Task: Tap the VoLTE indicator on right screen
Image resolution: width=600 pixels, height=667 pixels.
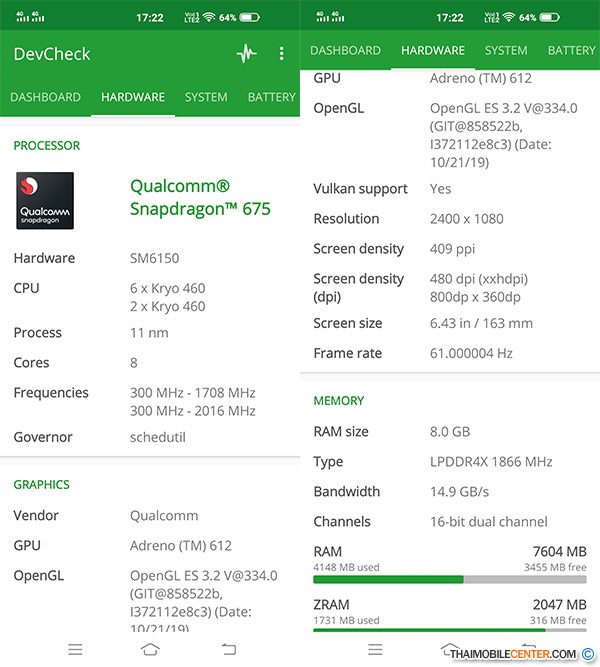Action: click(x=492, y=17)
